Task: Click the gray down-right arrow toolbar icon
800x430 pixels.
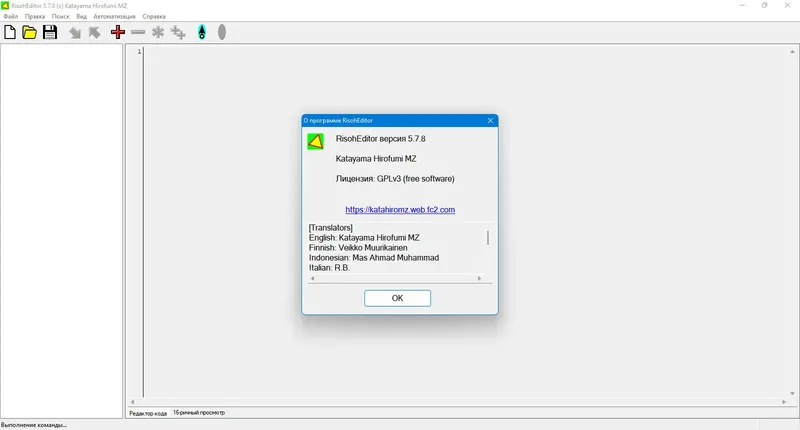Action: coord(75,33)
